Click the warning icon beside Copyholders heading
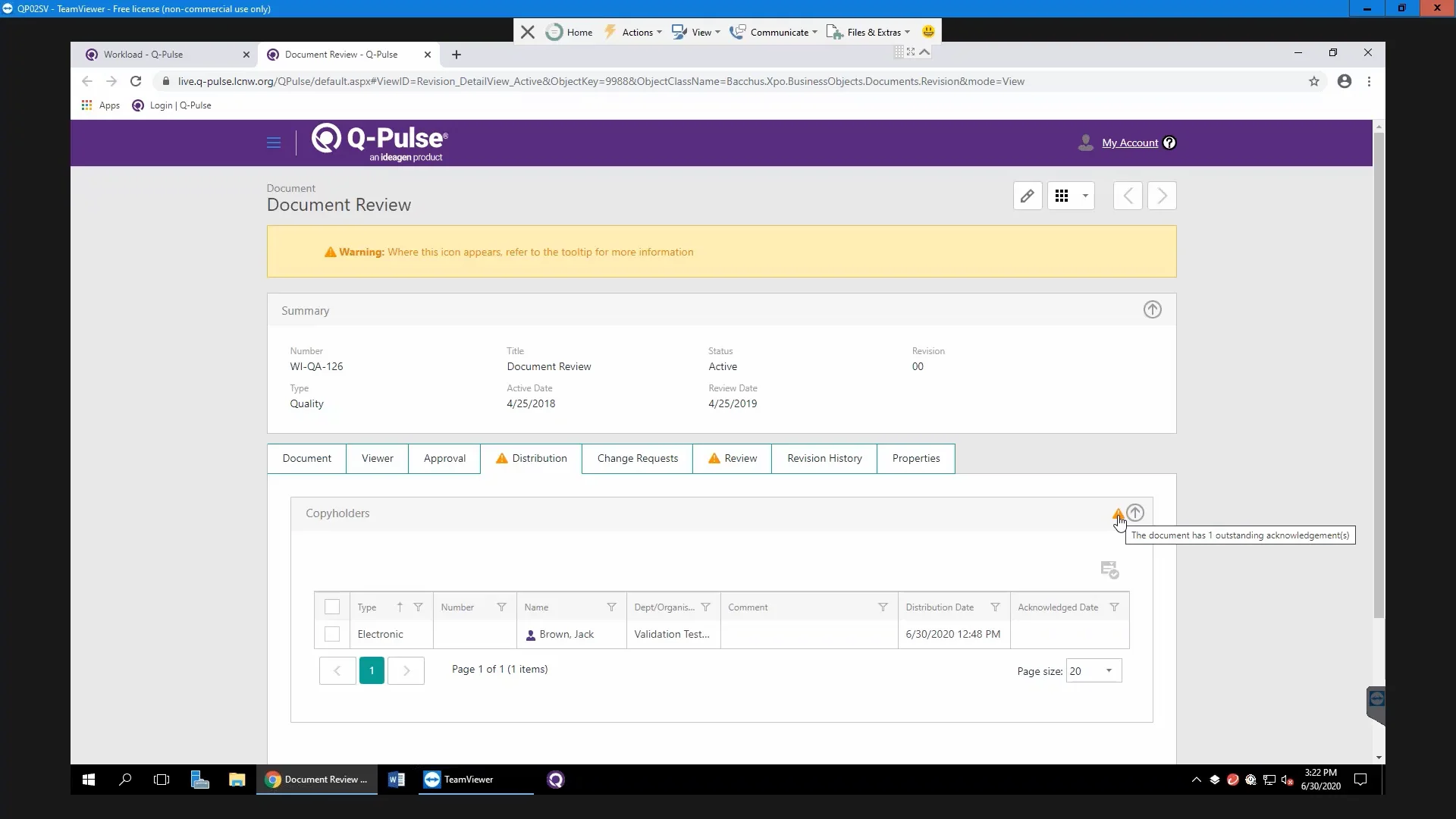 click(x=1119, y=513)
